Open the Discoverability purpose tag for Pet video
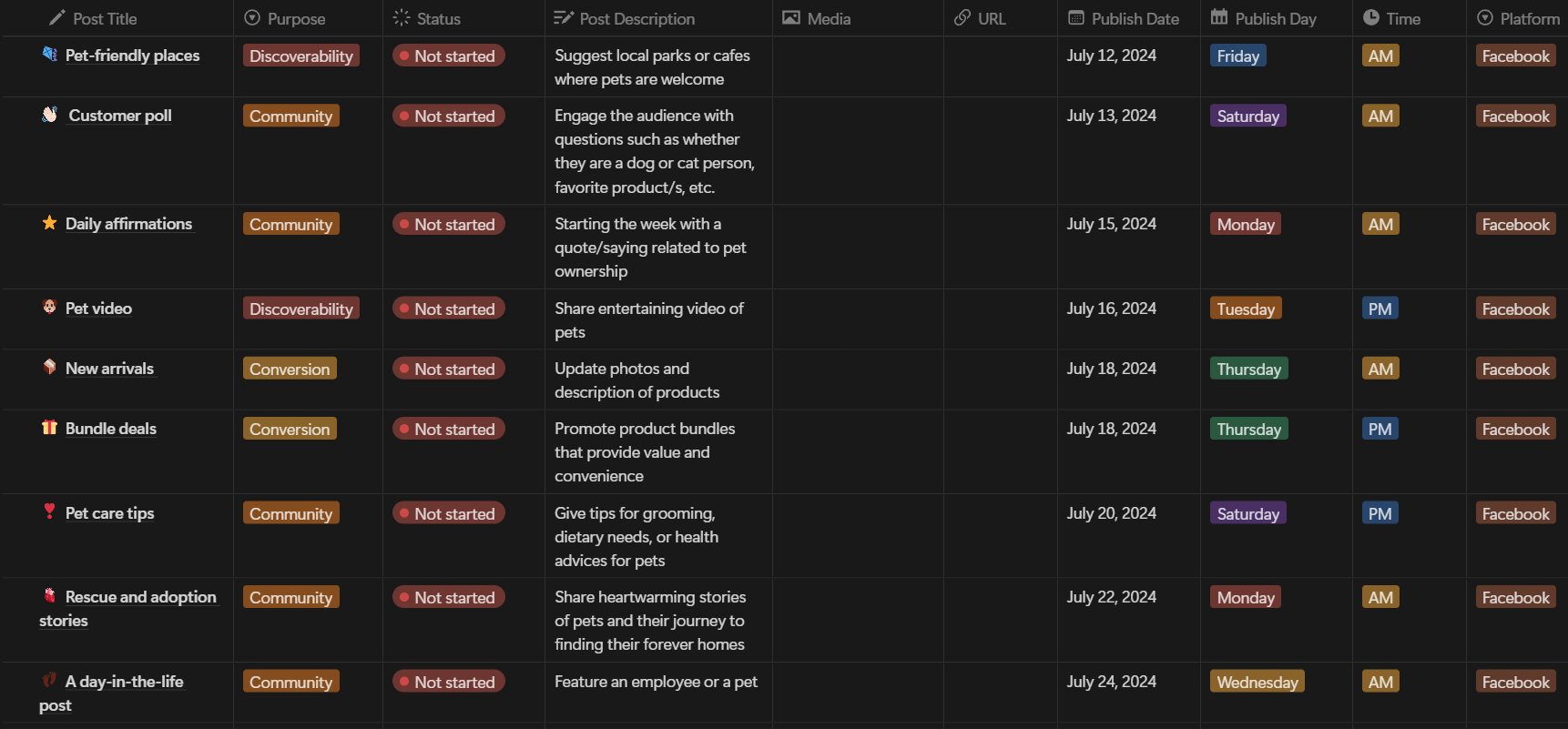The width and height of the screenshot is (1568, 729). (300, 309)
